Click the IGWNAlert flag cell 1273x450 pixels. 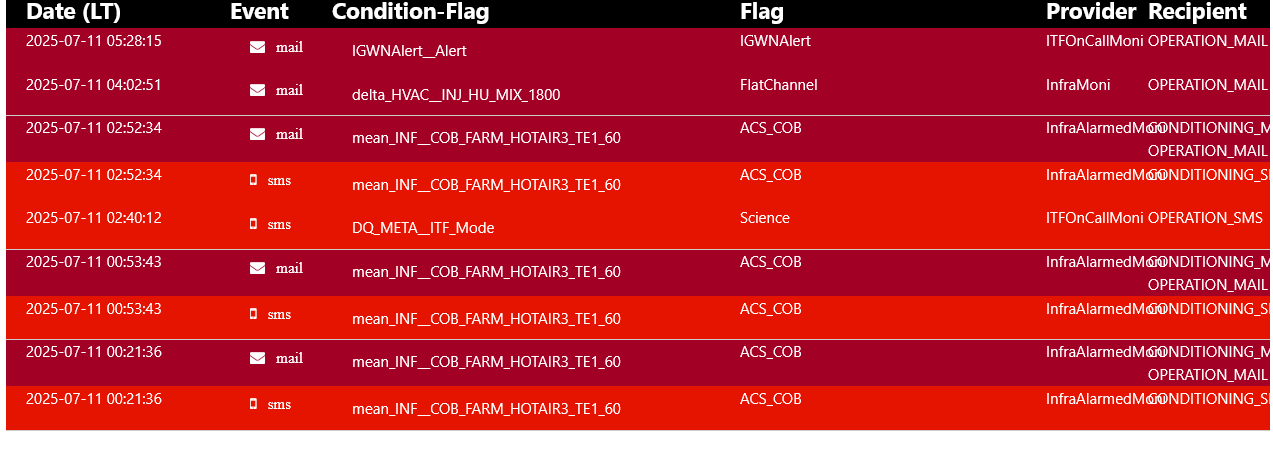[x=775, y=41]
